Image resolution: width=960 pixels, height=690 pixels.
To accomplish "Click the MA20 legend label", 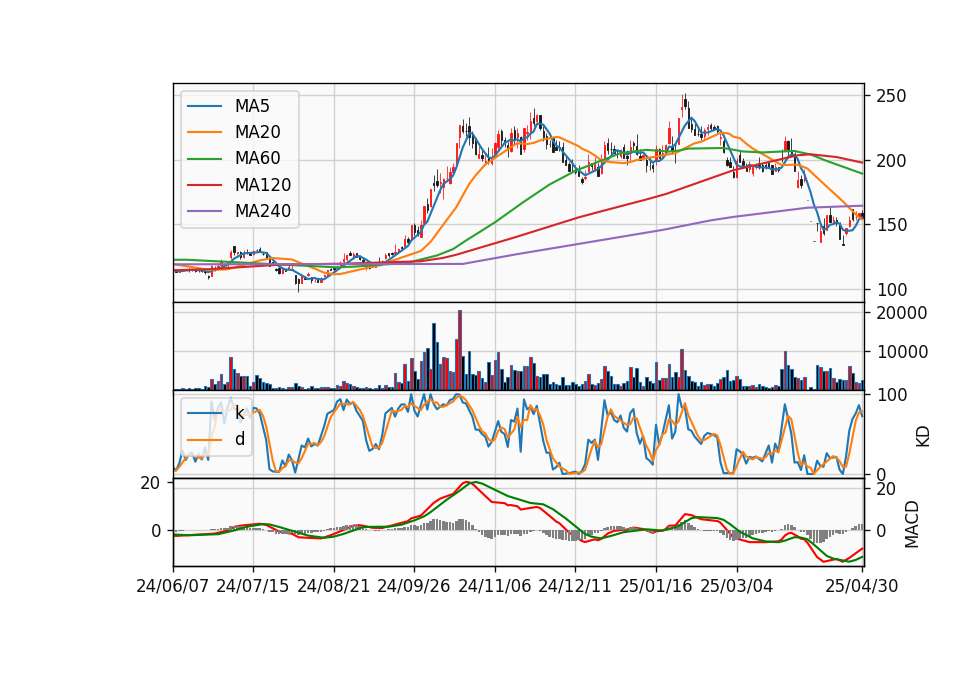I will tap(257, 132).
